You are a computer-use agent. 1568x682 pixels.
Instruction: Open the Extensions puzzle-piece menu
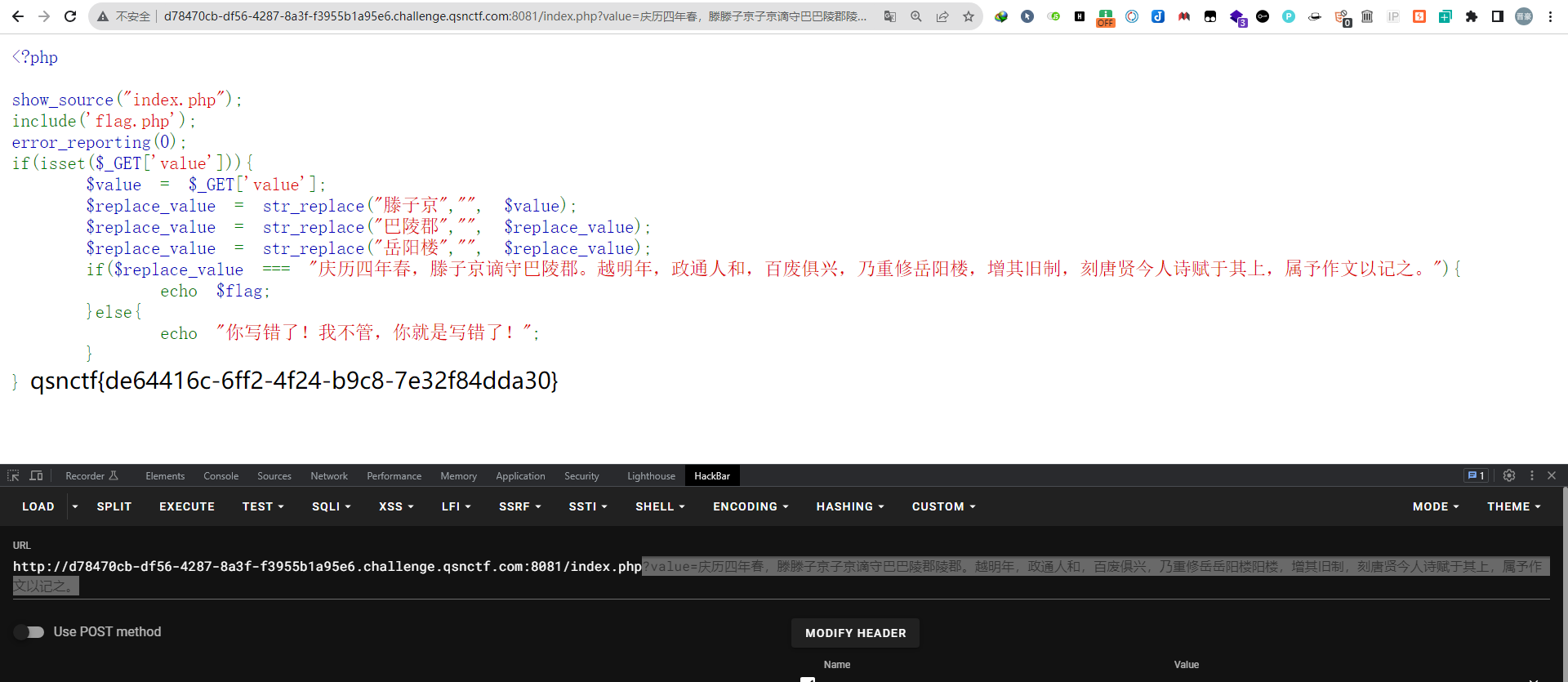[x=1472, y=16]
